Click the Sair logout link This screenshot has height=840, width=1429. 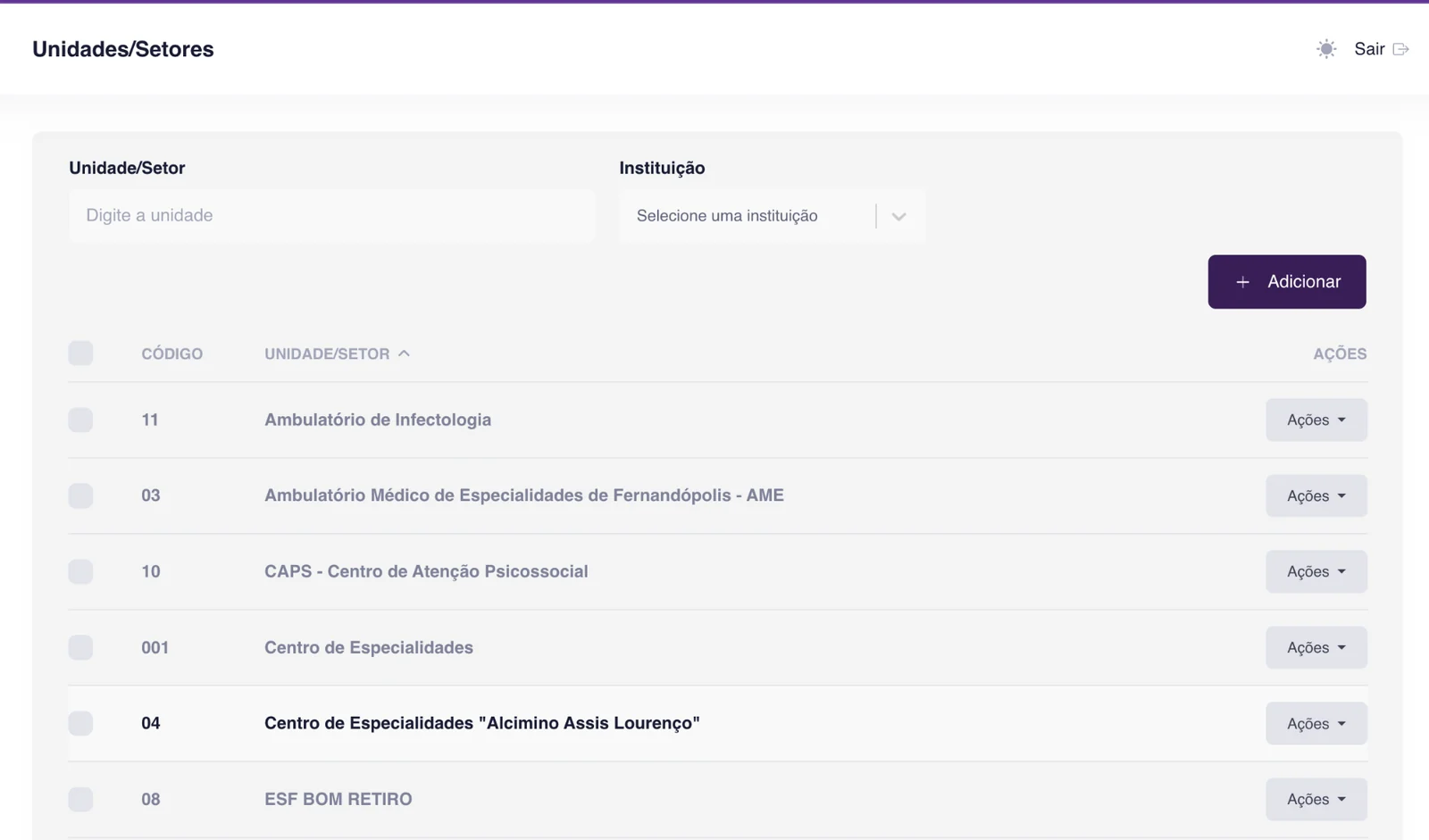coord(1369,49)
